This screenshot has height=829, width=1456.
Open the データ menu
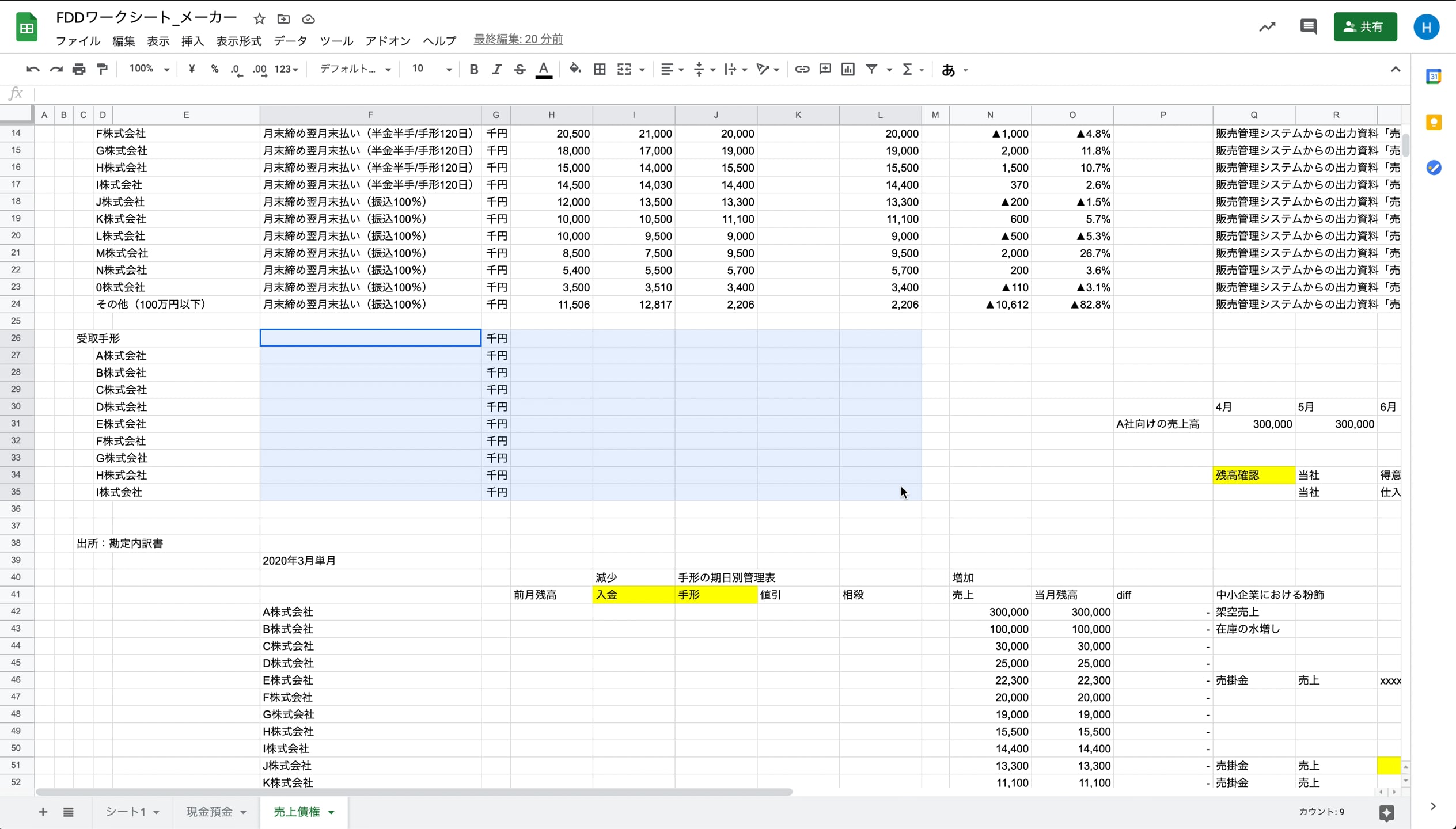click(x=290, y=41)
